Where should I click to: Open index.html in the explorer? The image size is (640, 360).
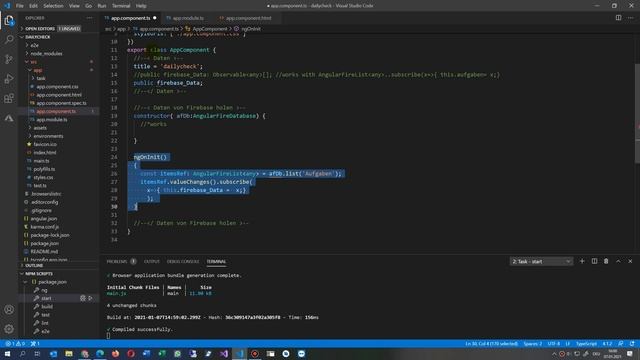coord(45,153)
